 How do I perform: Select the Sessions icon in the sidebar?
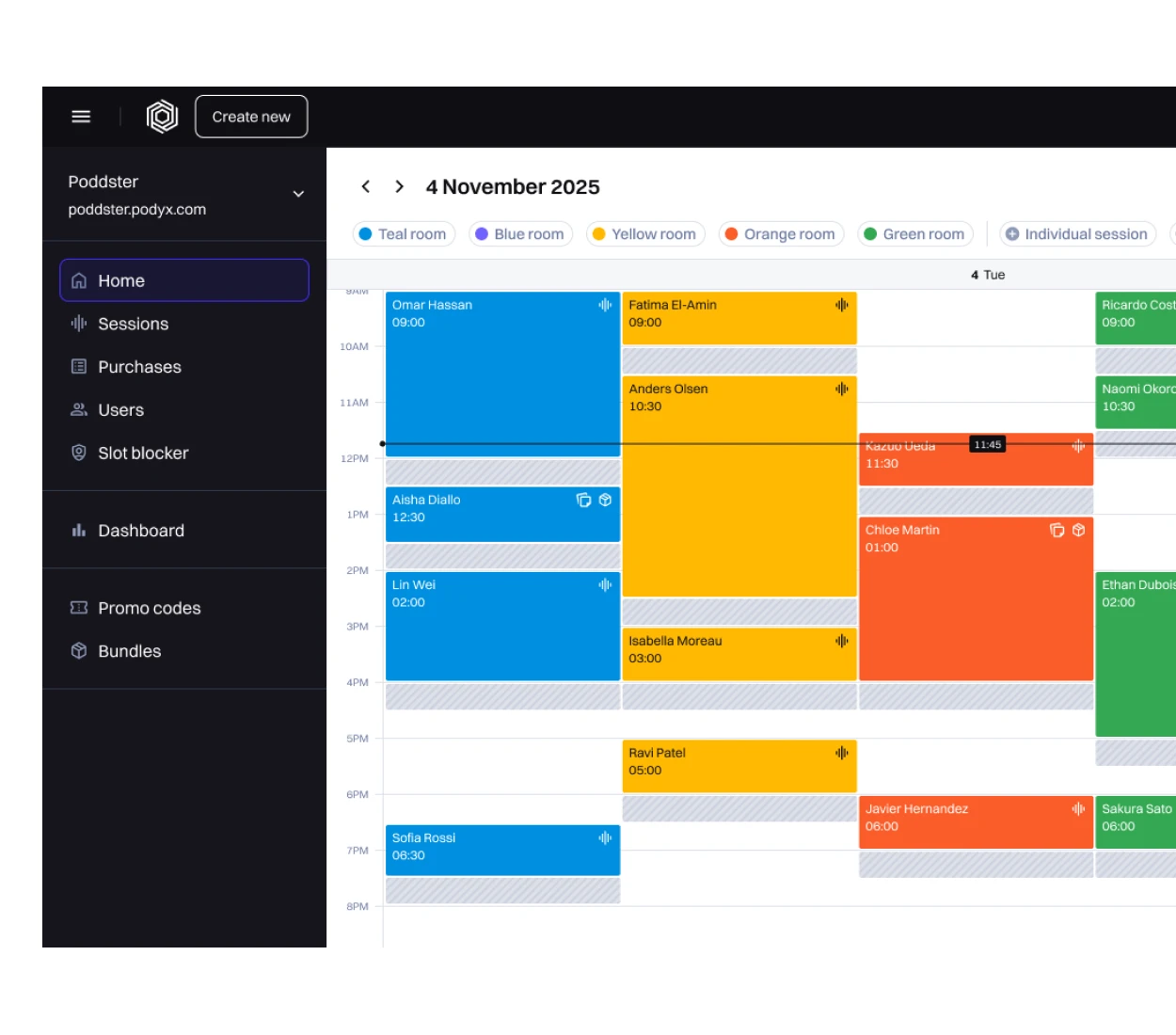(x=79, y=324)
